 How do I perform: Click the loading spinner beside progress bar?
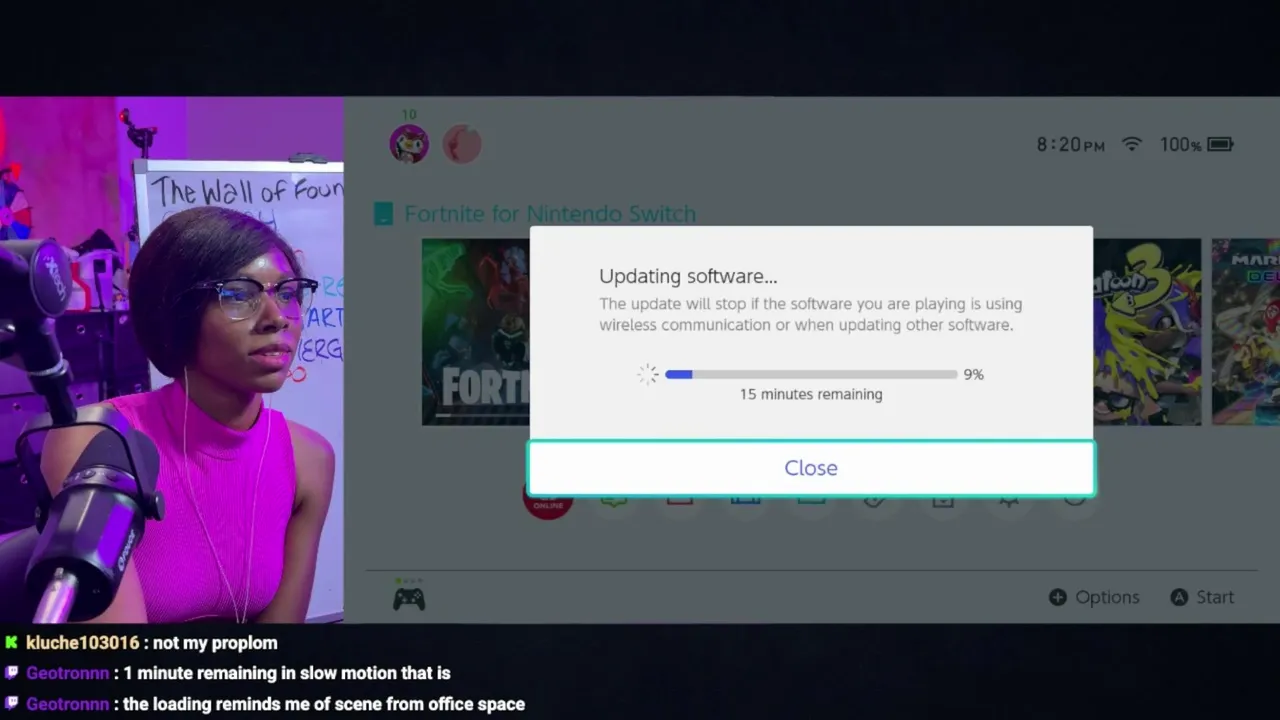648,374
